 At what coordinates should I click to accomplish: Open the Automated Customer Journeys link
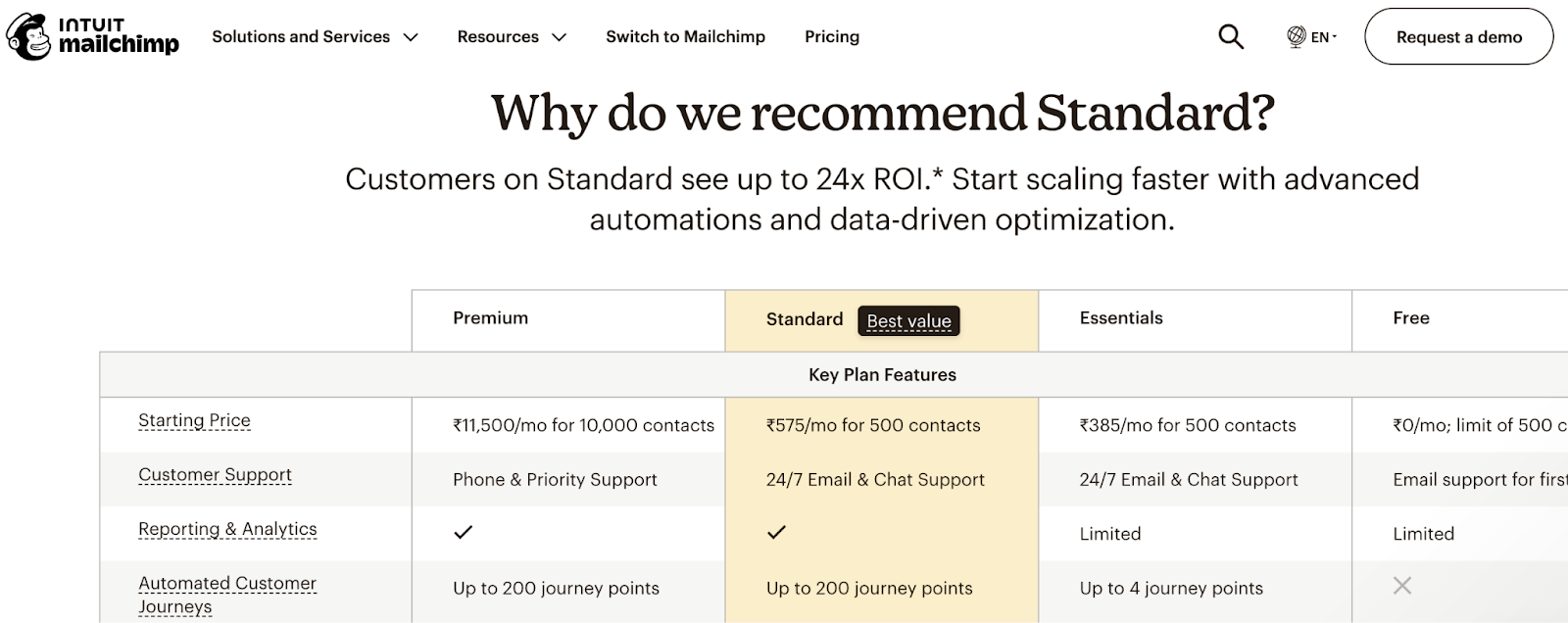click(x=227, y=595)
